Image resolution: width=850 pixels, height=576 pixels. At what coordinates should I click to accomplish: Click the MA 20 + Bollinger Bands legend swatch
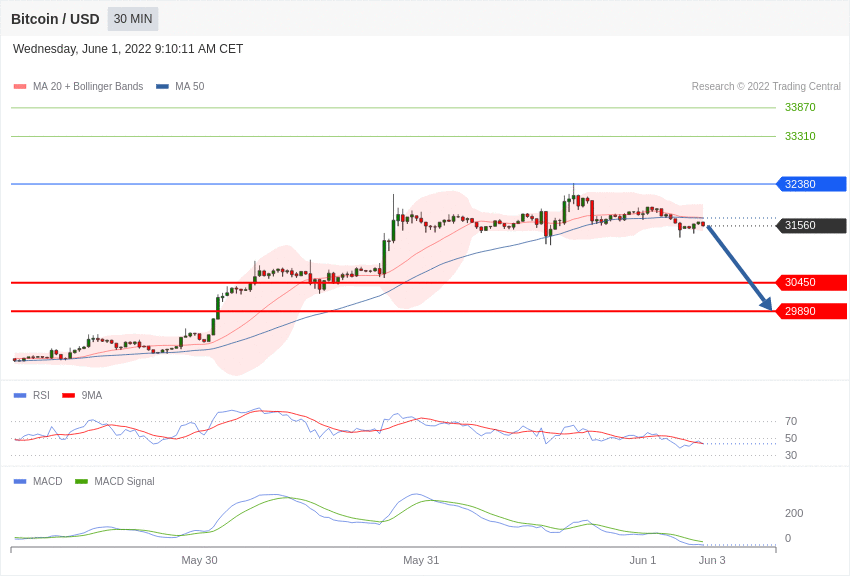click(20, 86)
